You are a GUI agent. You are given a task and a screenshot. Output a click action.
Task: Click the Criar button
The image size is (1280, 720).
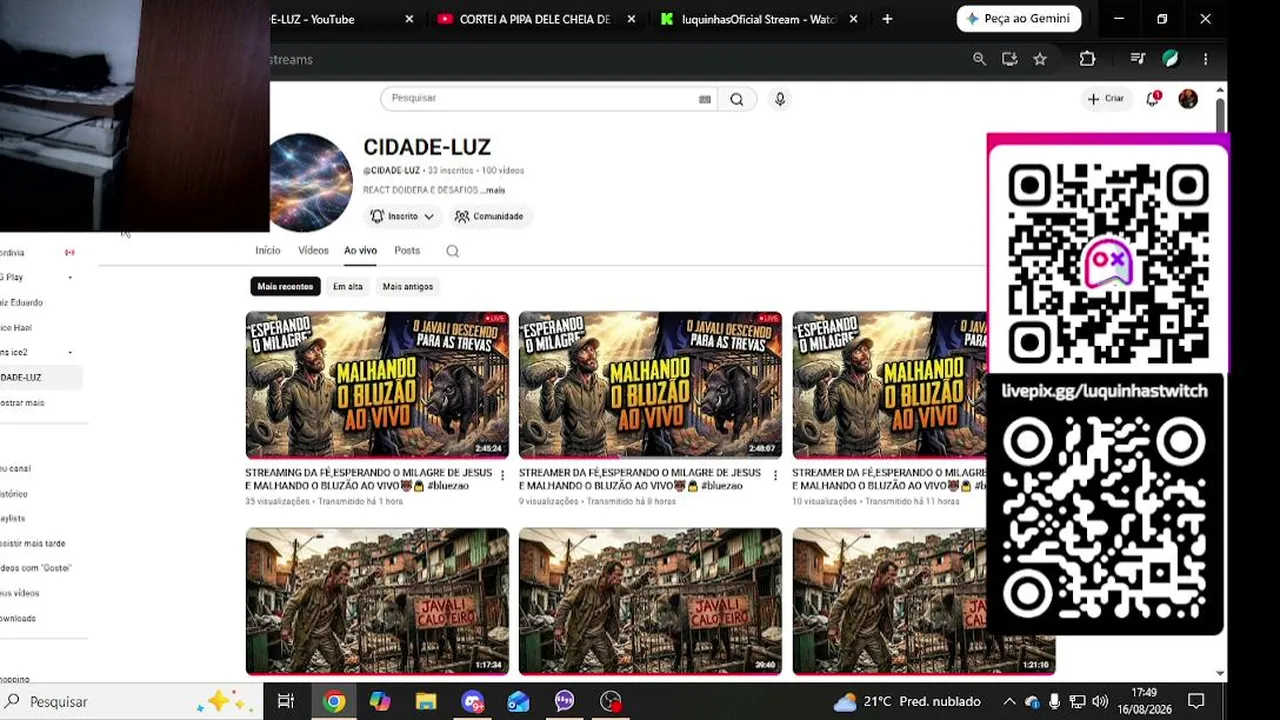click(1106, 99)
